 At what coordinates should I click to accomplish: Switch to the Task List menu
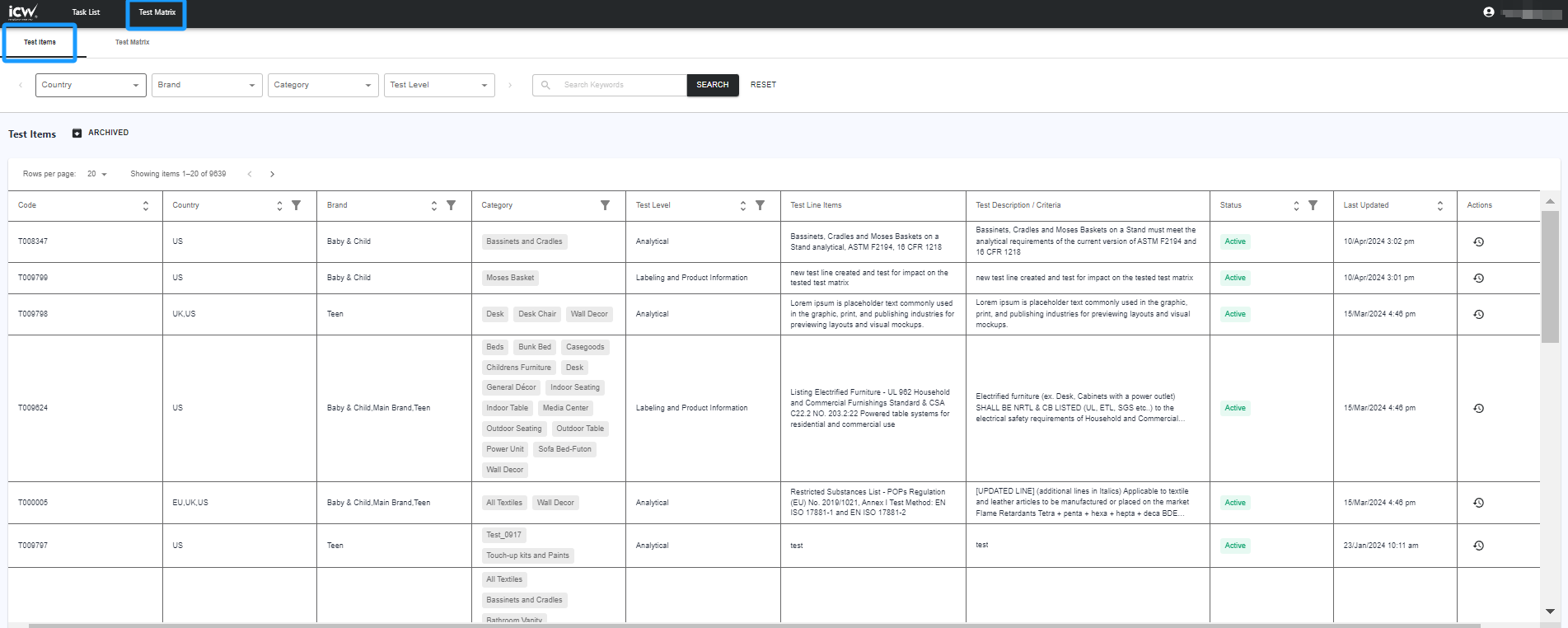[86, 12]
